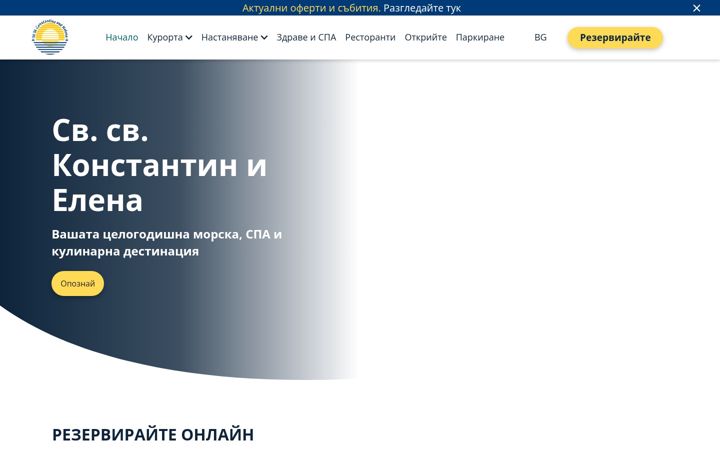
Task: Select the Курорта menu label
Action: (x=165, y=37)
